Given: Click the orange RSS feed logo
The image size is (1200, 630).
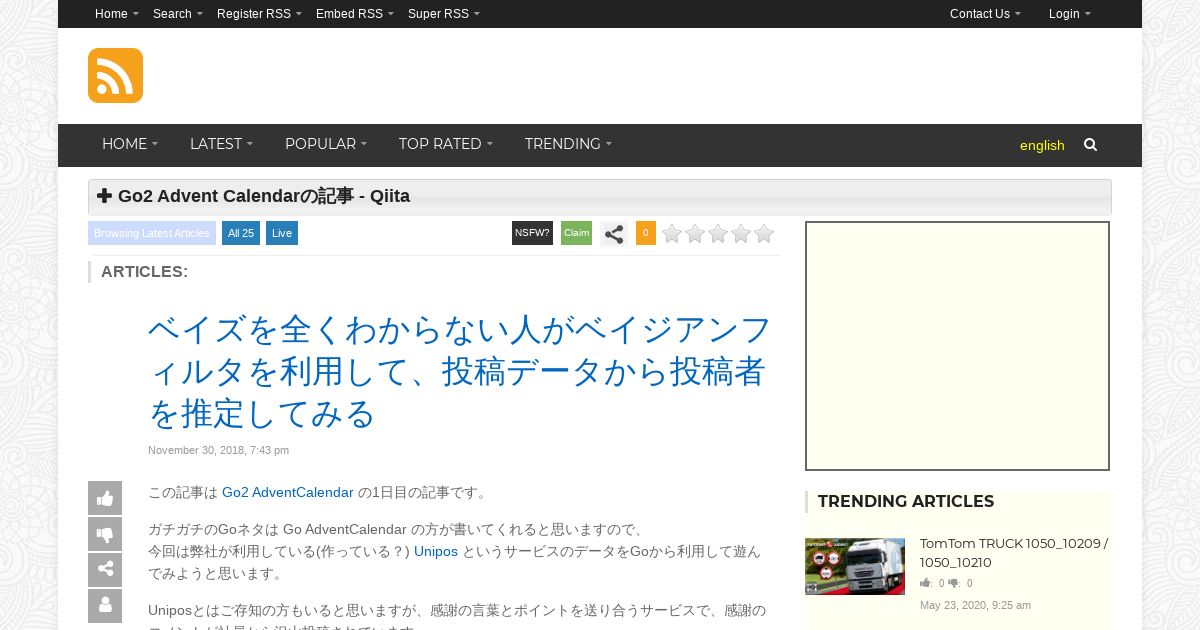Looking at the screenshot, I should pos(115,75).
